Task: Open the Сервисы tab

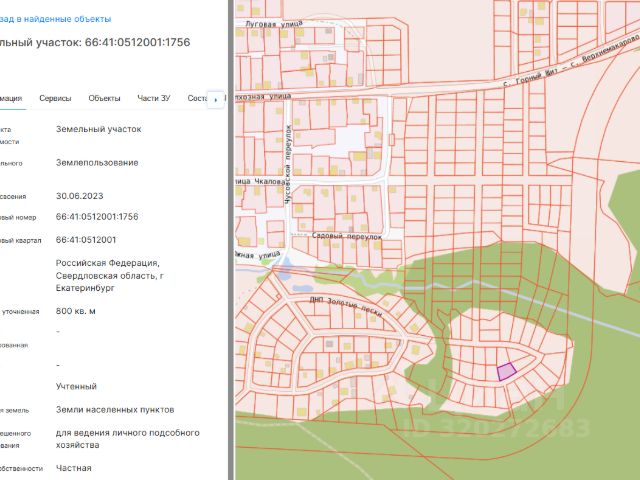Action: [x=55, y=98]
